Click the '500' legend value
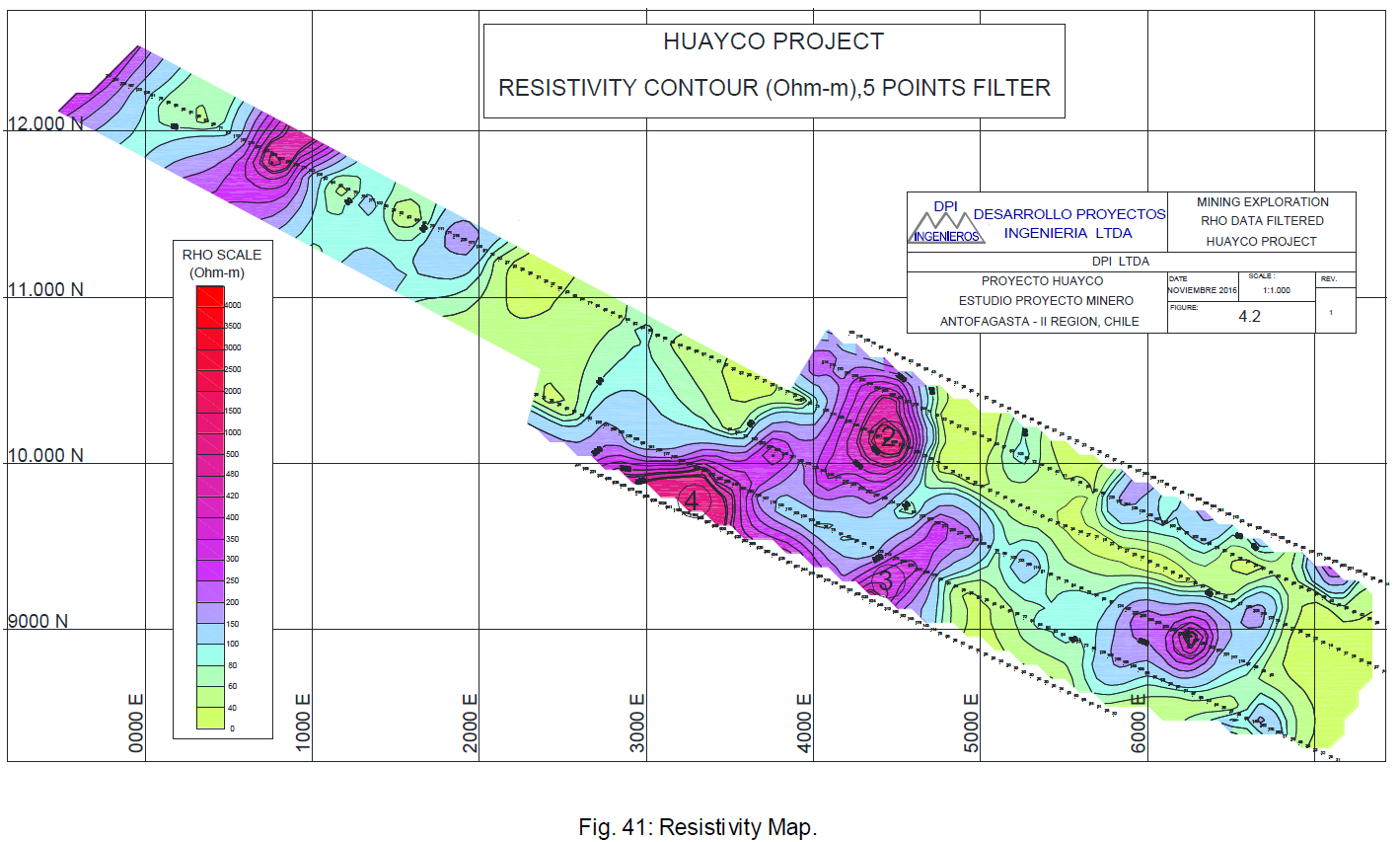 (x=232, y=455)
